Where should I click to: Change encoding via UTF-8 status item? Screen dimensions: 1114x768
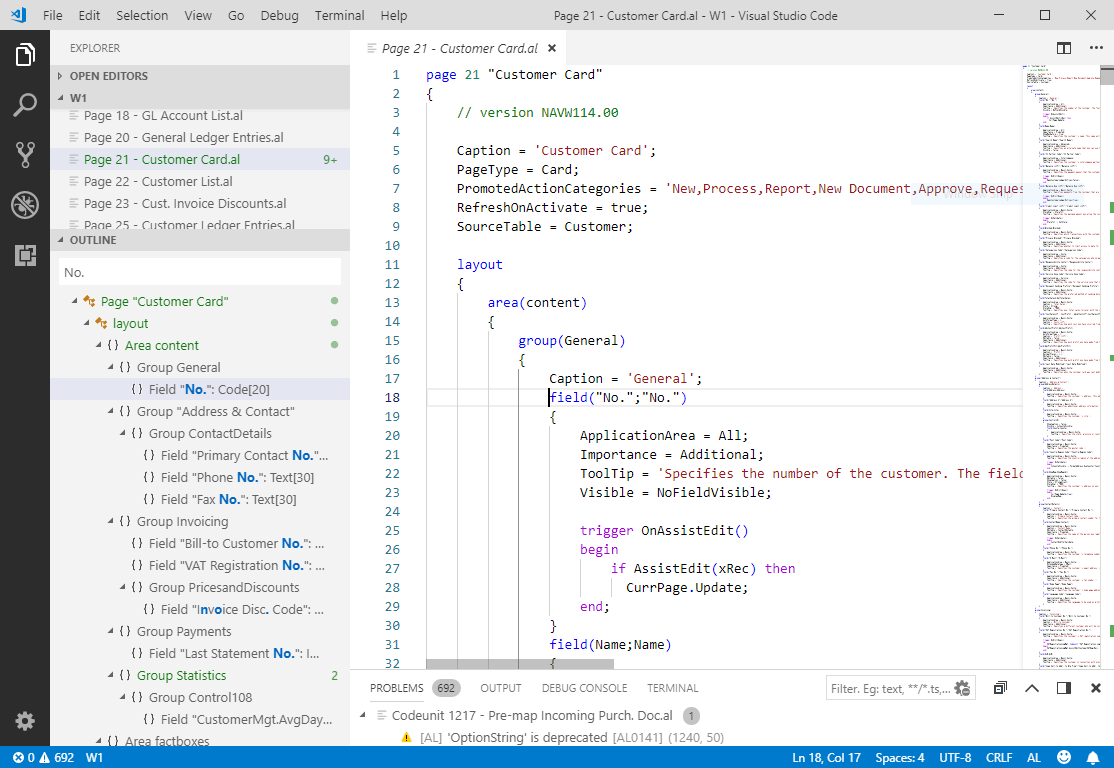tap(955, 757)
